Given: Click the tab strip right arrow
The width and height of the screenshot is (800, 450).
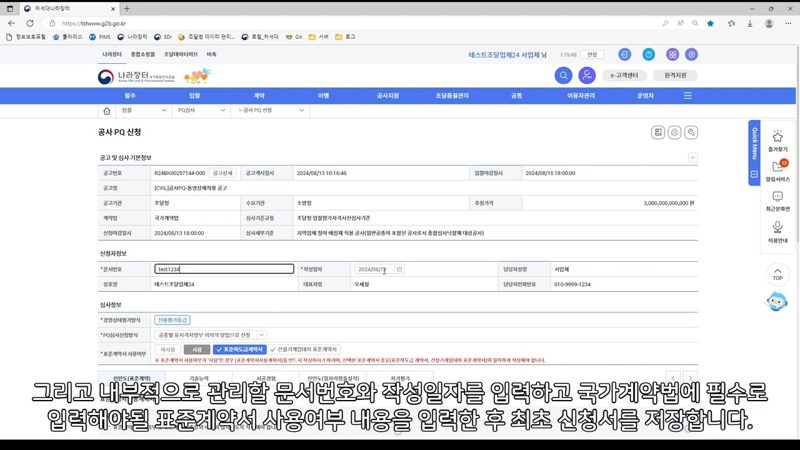Looking at the screenshot, I should coord(690,378).
